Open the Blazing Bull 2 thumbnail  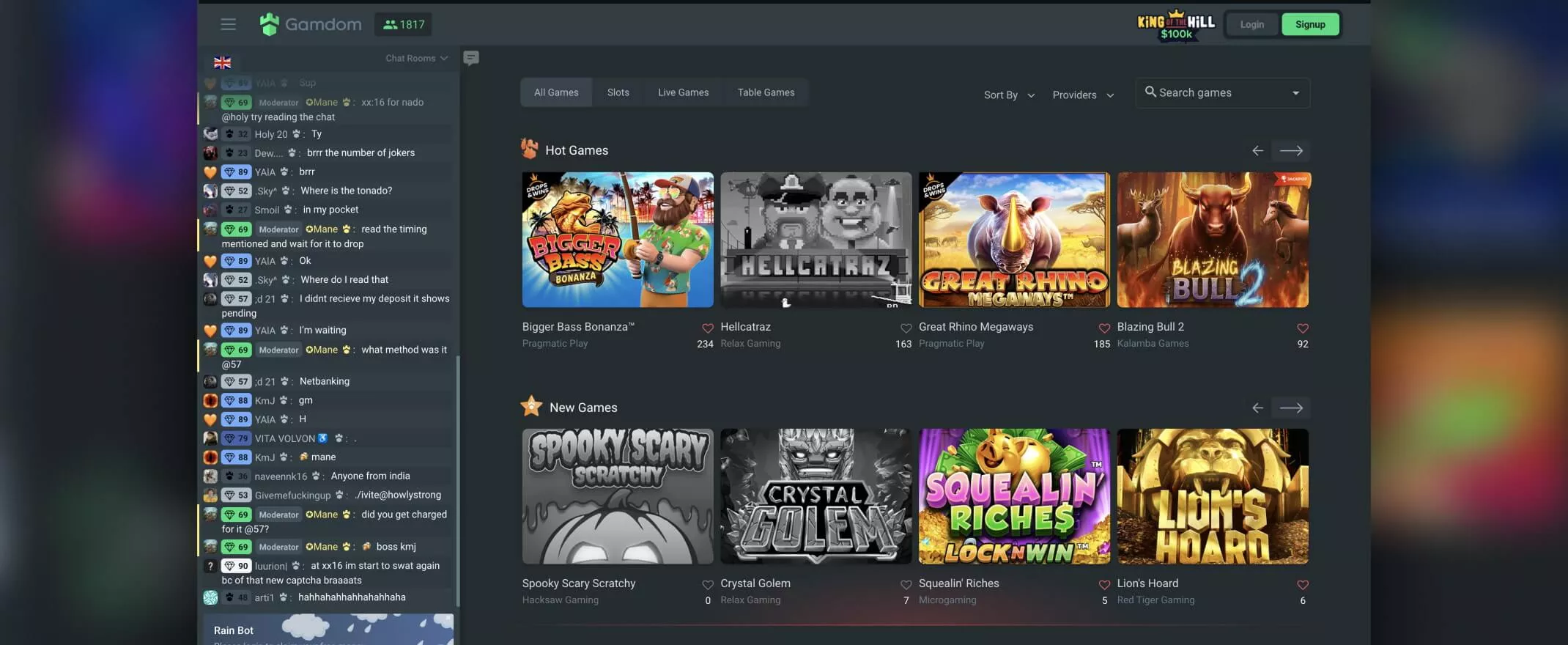tap(1213, 240)
